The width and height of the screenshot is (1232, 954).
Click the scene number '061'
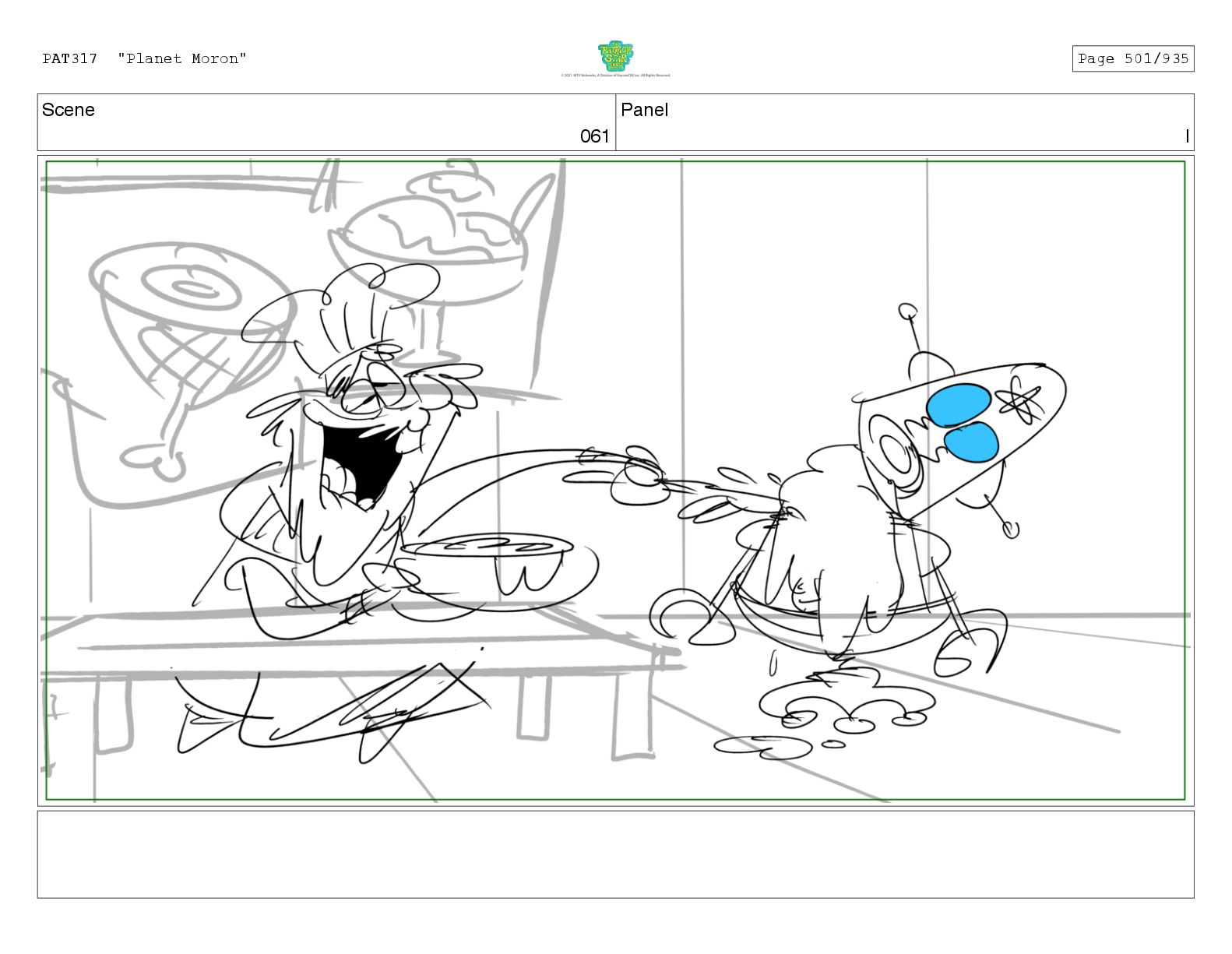point(594,136)
